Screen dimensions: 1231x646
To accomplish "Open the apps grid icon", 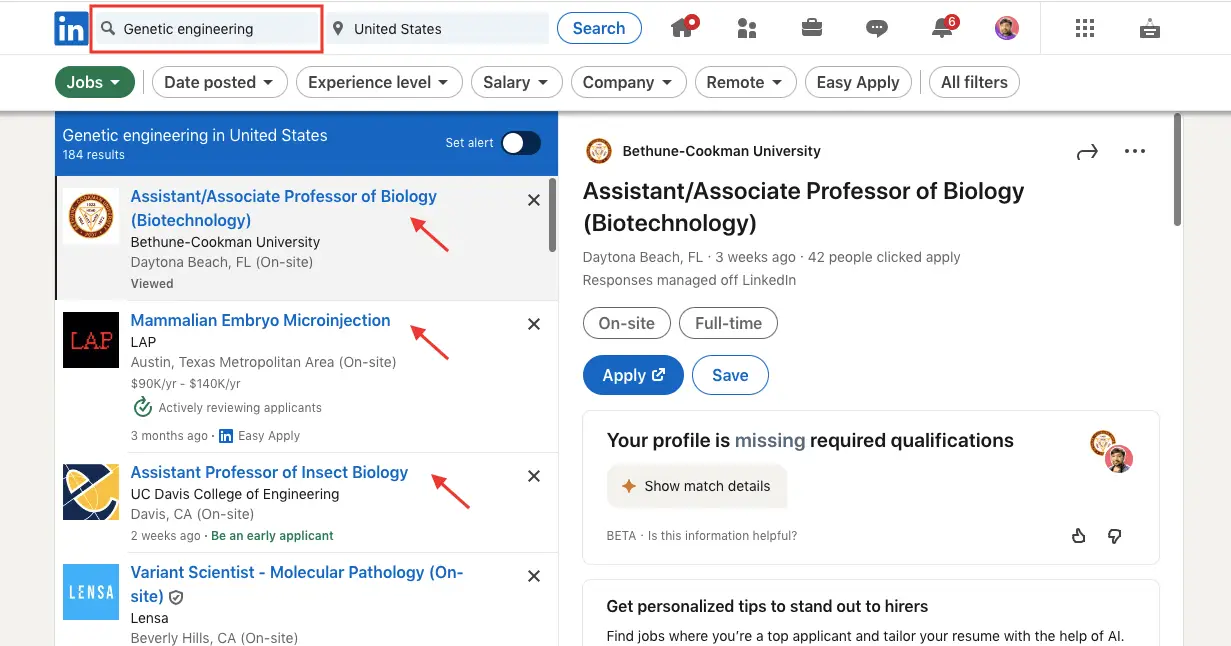I will point(1085,28).
